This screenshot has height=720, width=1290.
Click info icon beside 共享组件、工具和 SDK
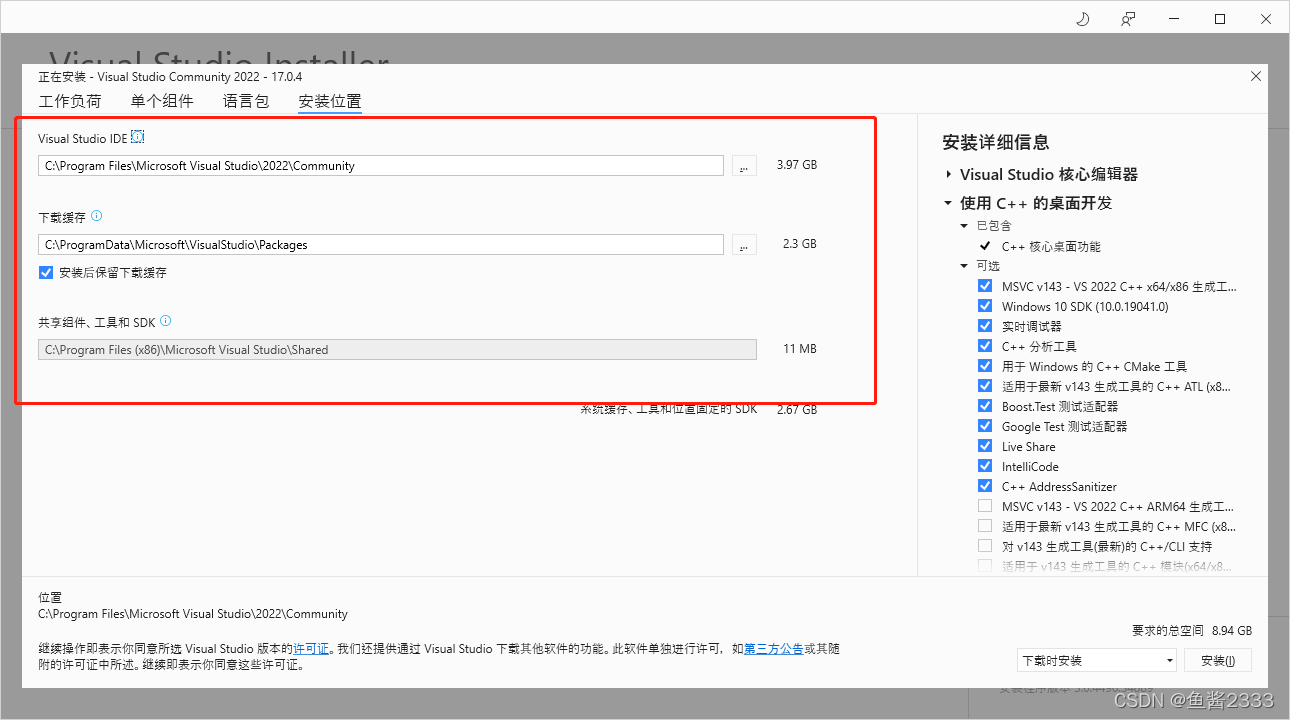166,321
